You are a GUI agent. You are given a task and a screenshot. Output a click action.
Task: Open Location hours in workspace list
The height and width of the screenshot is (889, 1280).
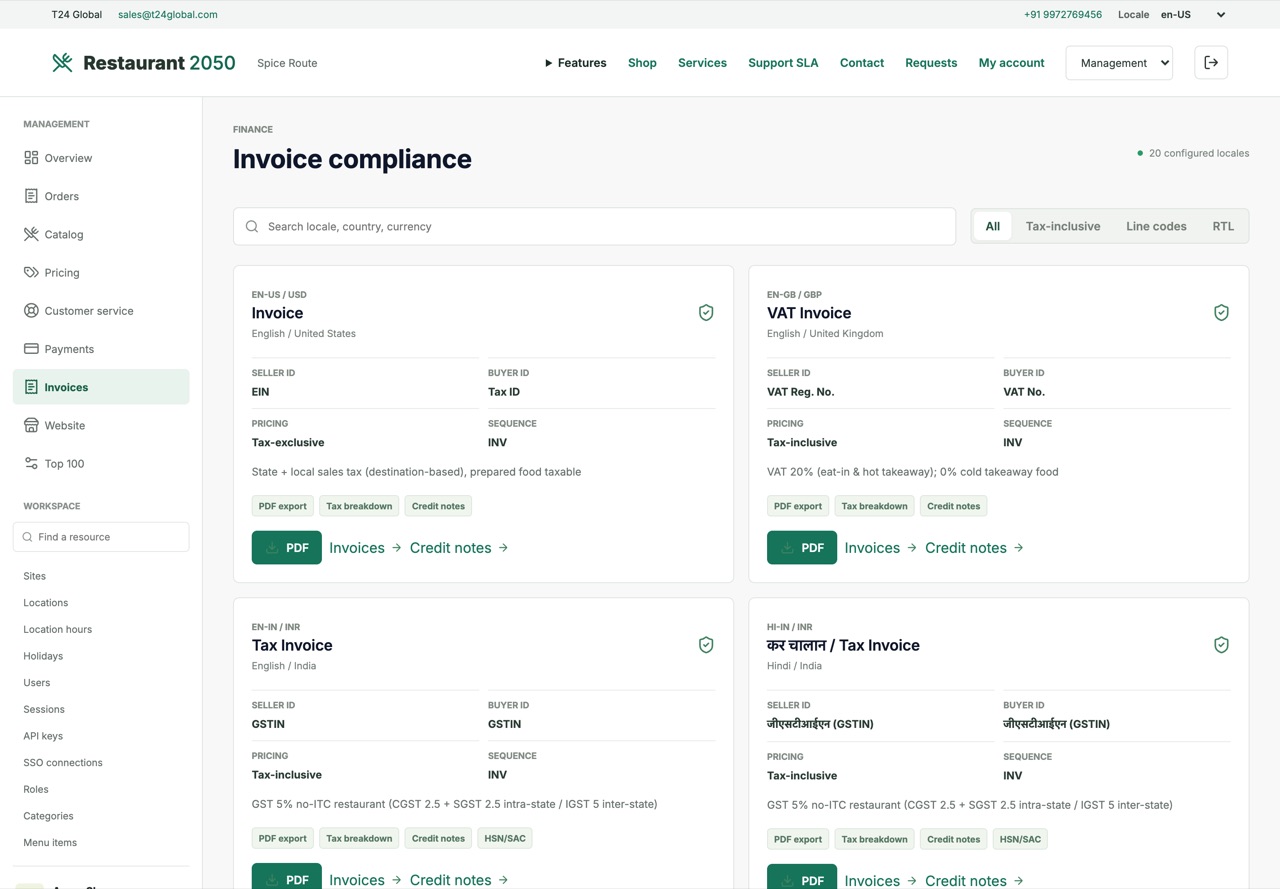(x=58, y=629)
